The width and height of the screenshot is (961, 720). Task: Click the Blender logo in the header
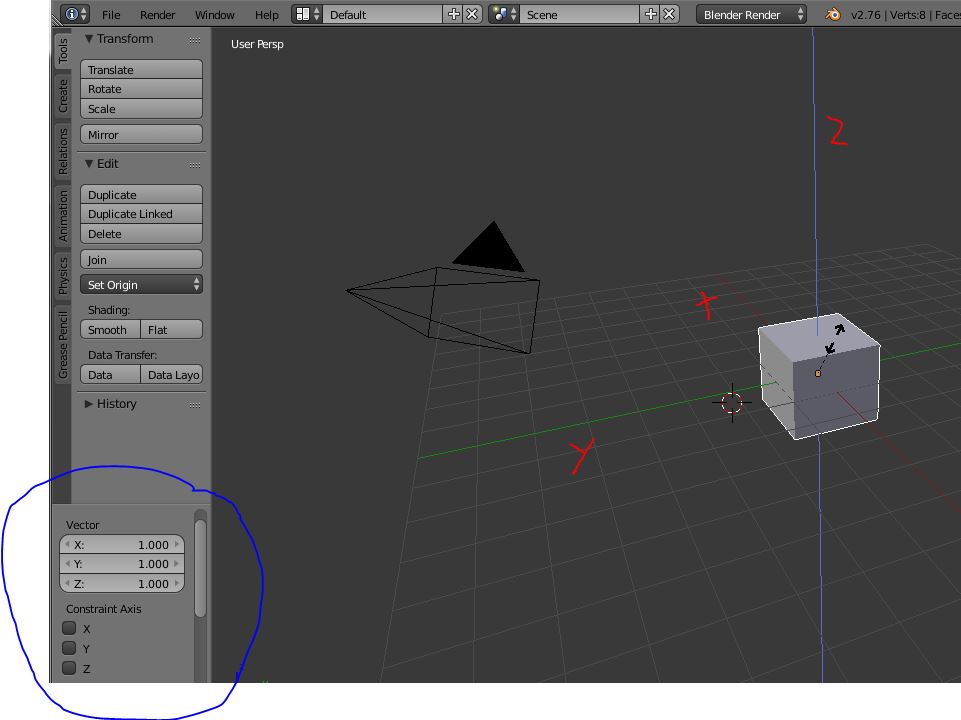(x=831, y=15)
